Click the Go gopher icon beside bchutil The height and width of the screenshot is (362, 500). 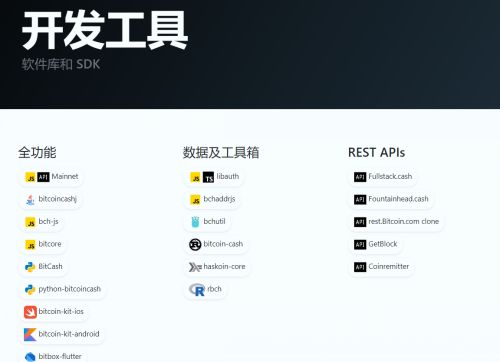coord(195,222)
